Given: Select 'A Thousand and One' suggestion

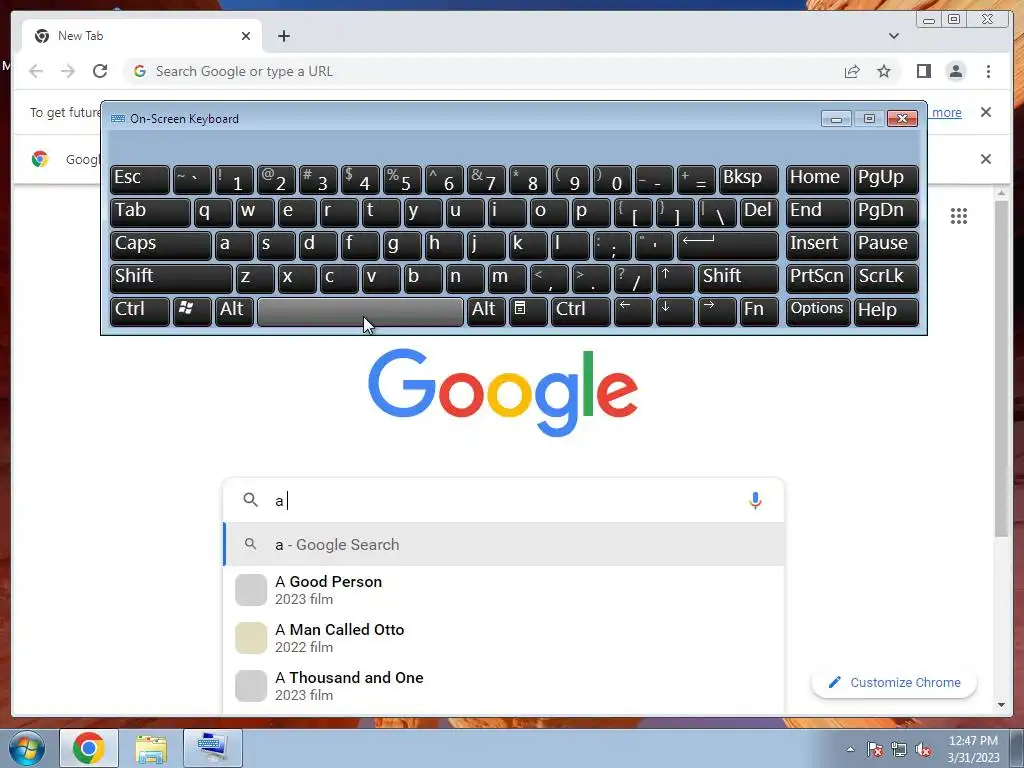Looking at the screenshot, I should [504, 686].
